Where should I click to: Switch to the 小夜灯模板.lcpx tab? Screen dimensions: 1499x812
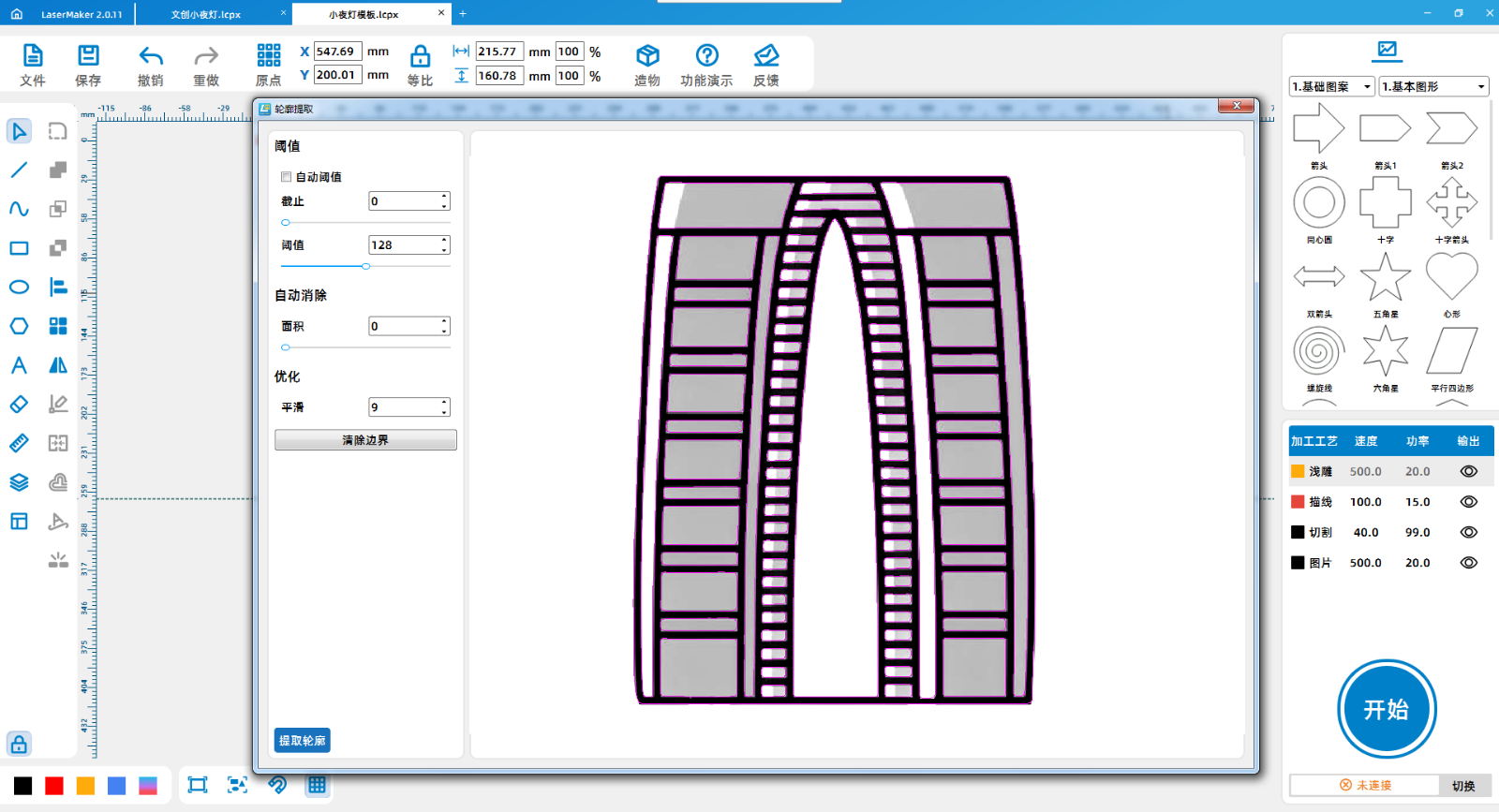pyautogui.click(x=364, y=14)
